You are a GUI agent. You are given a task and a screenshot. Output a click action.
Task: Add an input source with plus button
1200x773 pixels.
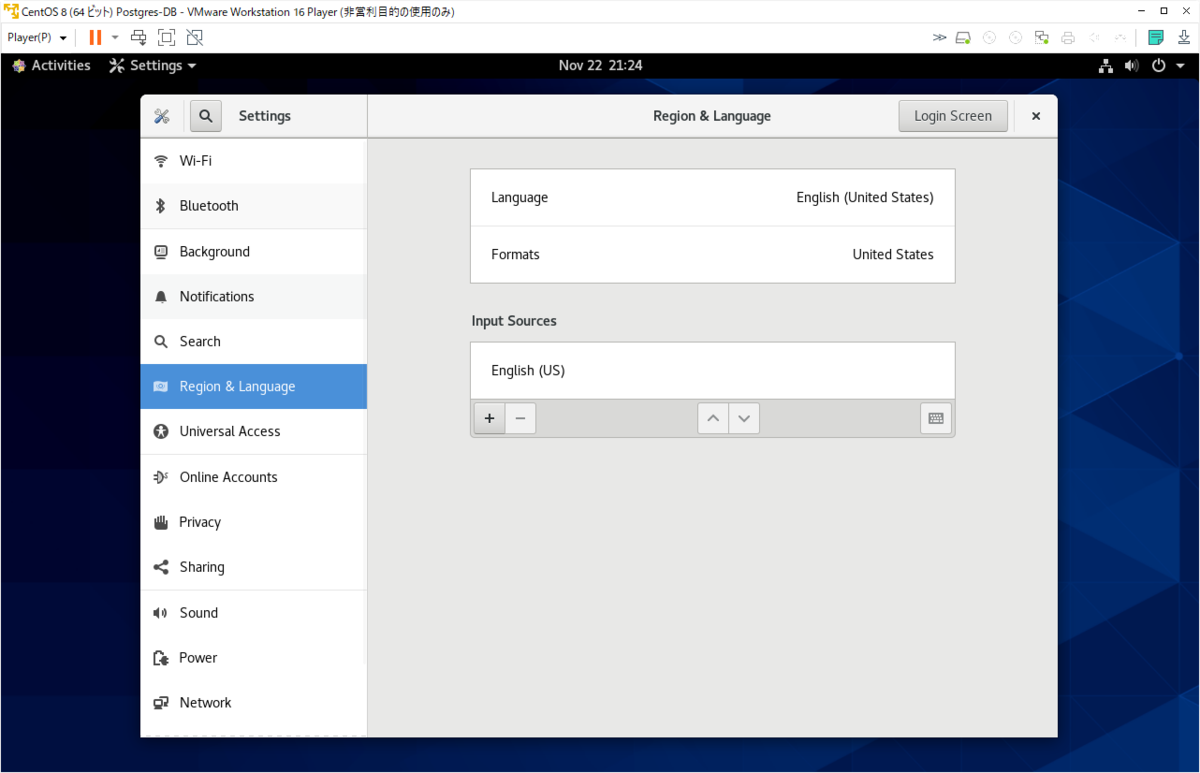pyautogui.click(x=489, y=418)
